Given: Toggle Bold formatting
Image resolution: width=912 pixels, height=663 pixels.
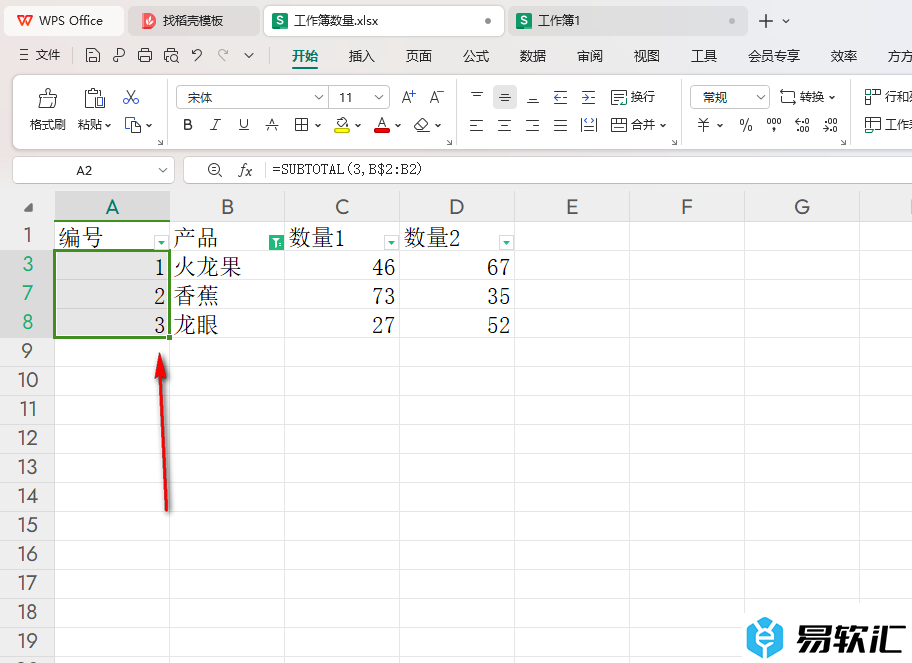Looking at the screenshot, I should click(x=187, y=124).
